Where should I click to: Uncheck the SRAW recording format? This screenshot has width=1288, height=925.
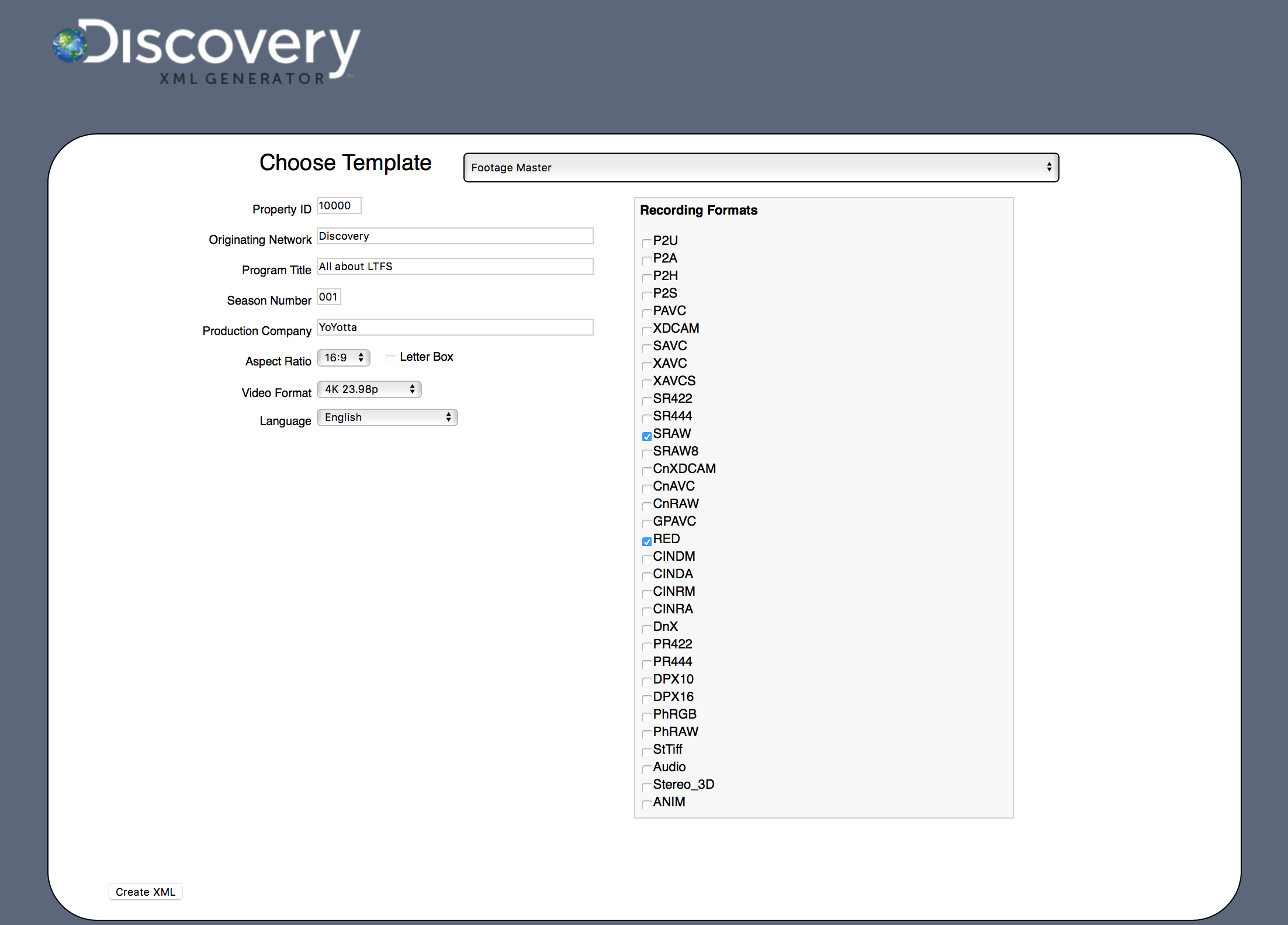[647, 436]
